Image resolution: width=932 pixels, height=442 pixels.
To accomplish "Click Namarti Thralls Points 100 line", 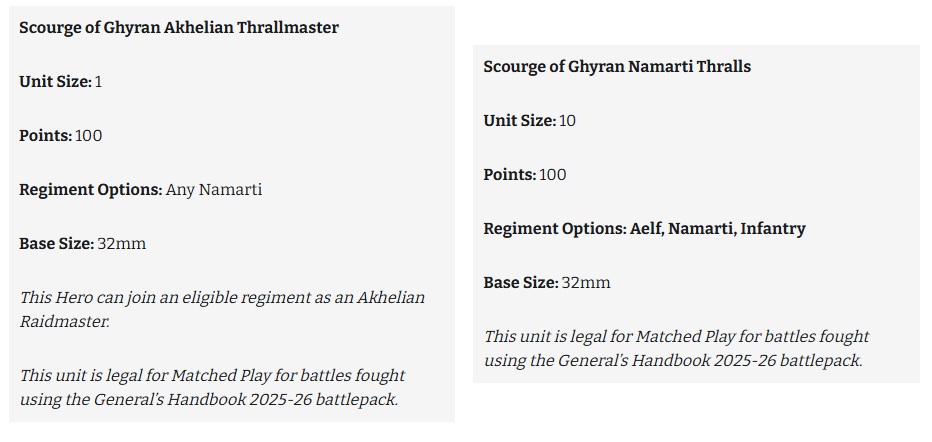I will [x=525, y=175].
